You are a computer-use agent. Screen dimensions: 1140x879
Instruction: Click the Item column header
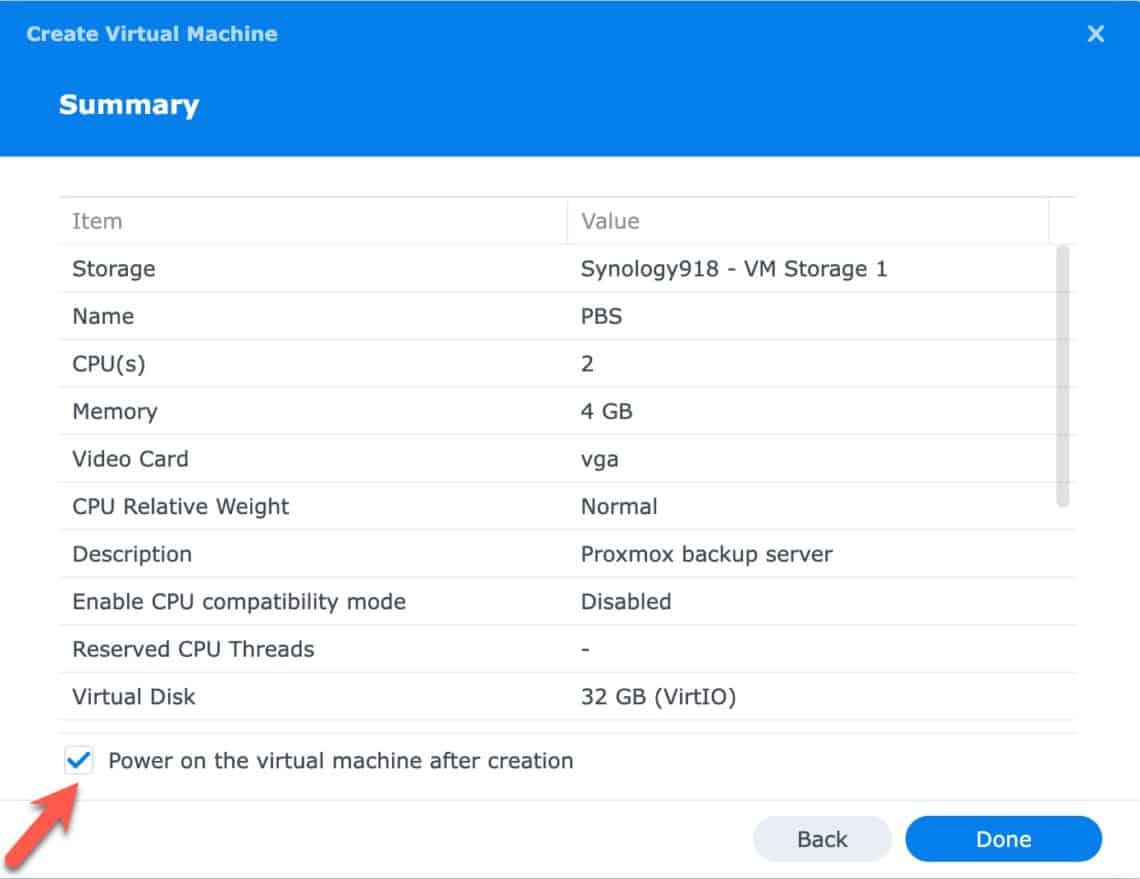[97, 221]
